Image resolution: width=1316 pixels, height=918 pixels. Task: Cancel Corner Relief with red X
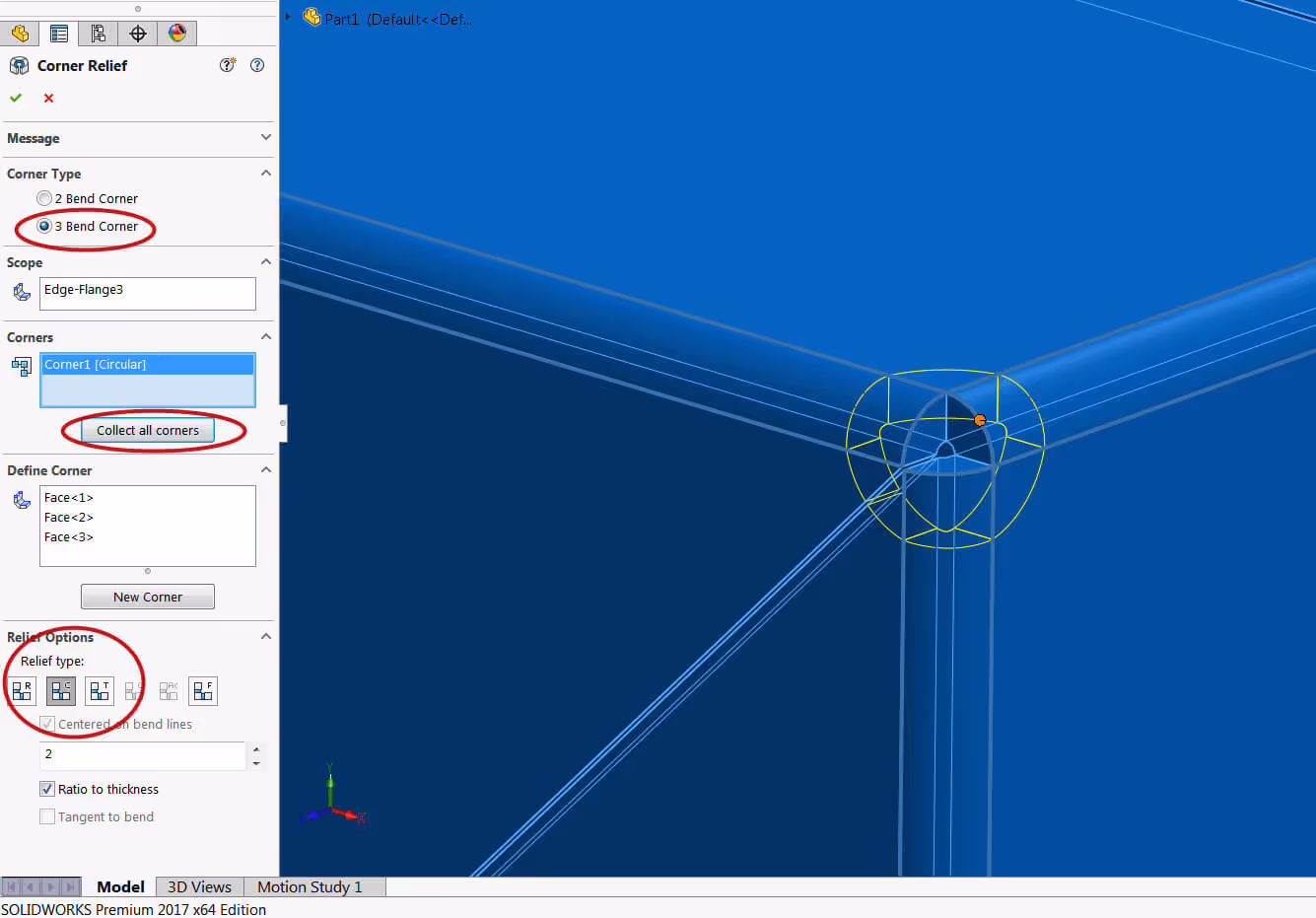click(x=48, y=98)
